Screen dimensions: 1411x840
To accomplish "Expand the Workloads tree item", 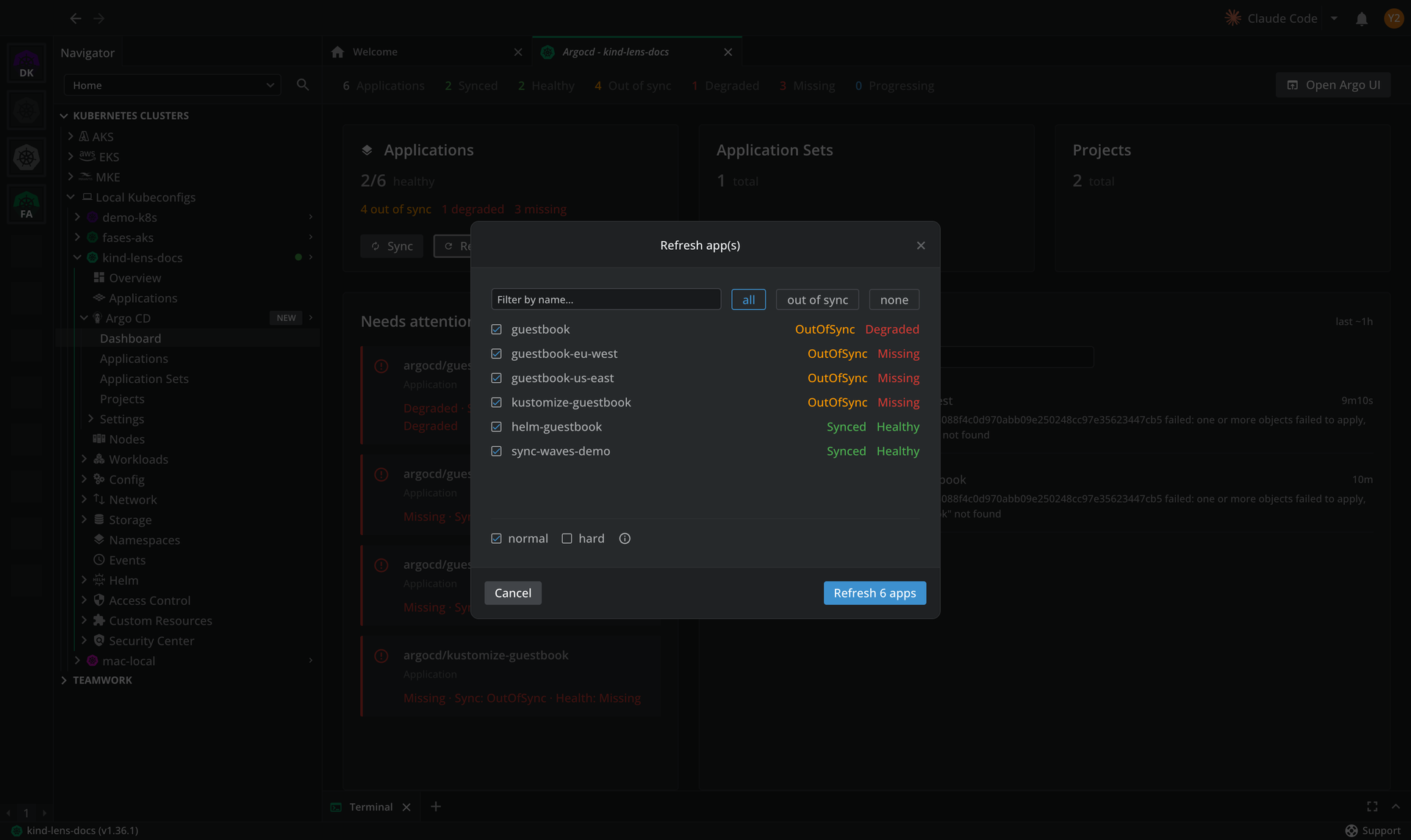I will [x=84, y=459].
